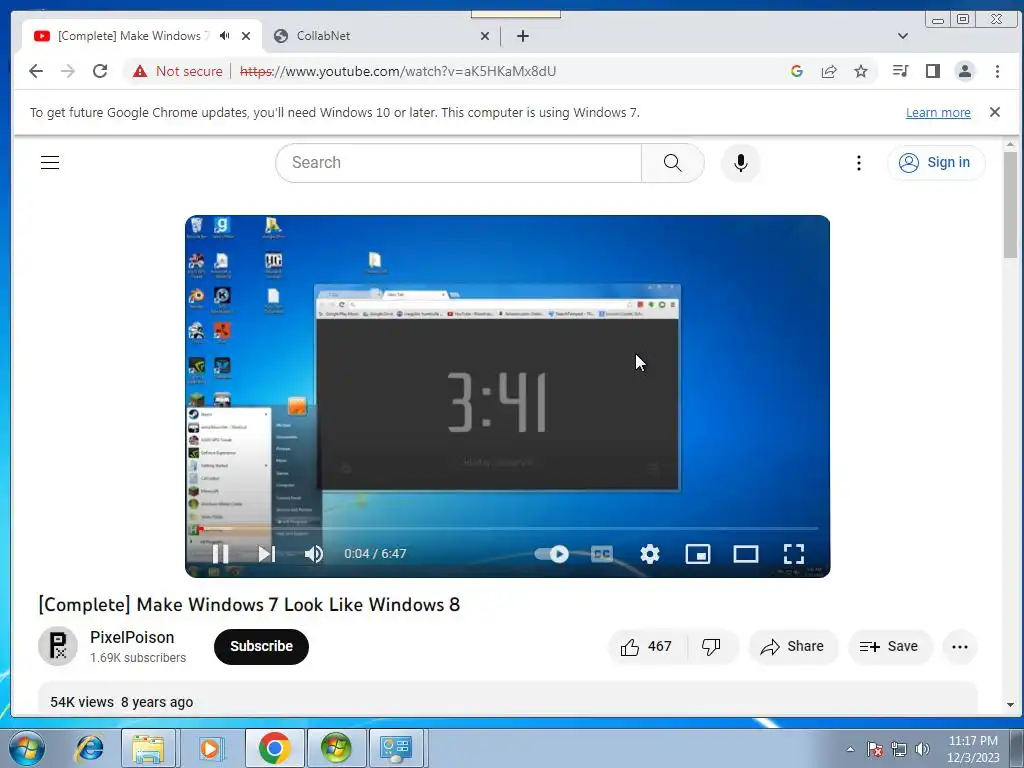Image resolution: width=1024 pixels, height=768 pixels.
Task: Open the network tray icon
Action: click(x=899, y=749)
